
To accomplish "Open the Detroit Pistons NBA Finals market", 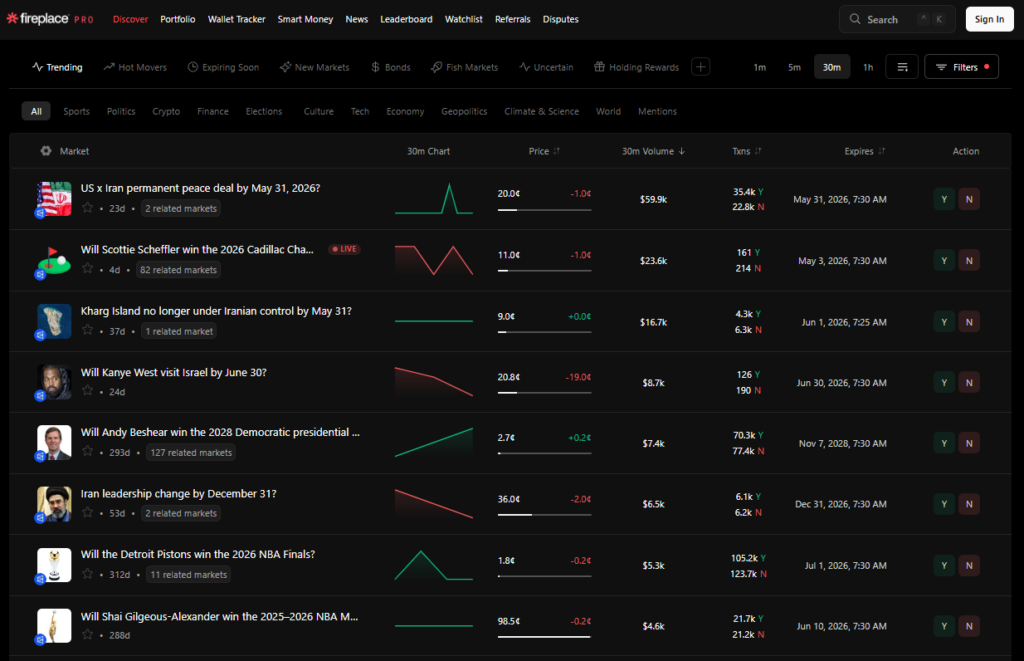I will (x=198, y=554).
